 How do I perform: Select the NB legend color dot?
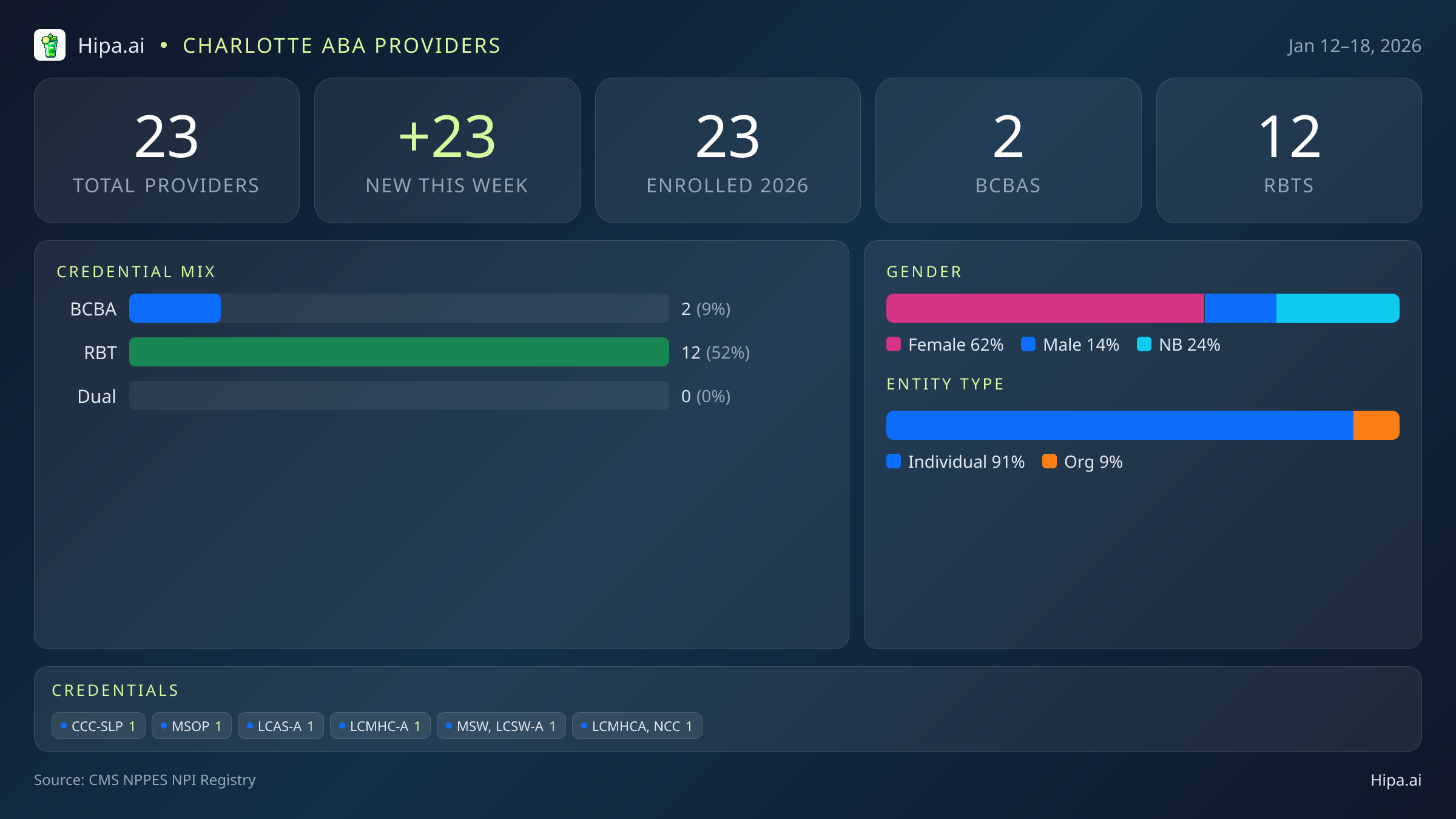pos(1145,345)
